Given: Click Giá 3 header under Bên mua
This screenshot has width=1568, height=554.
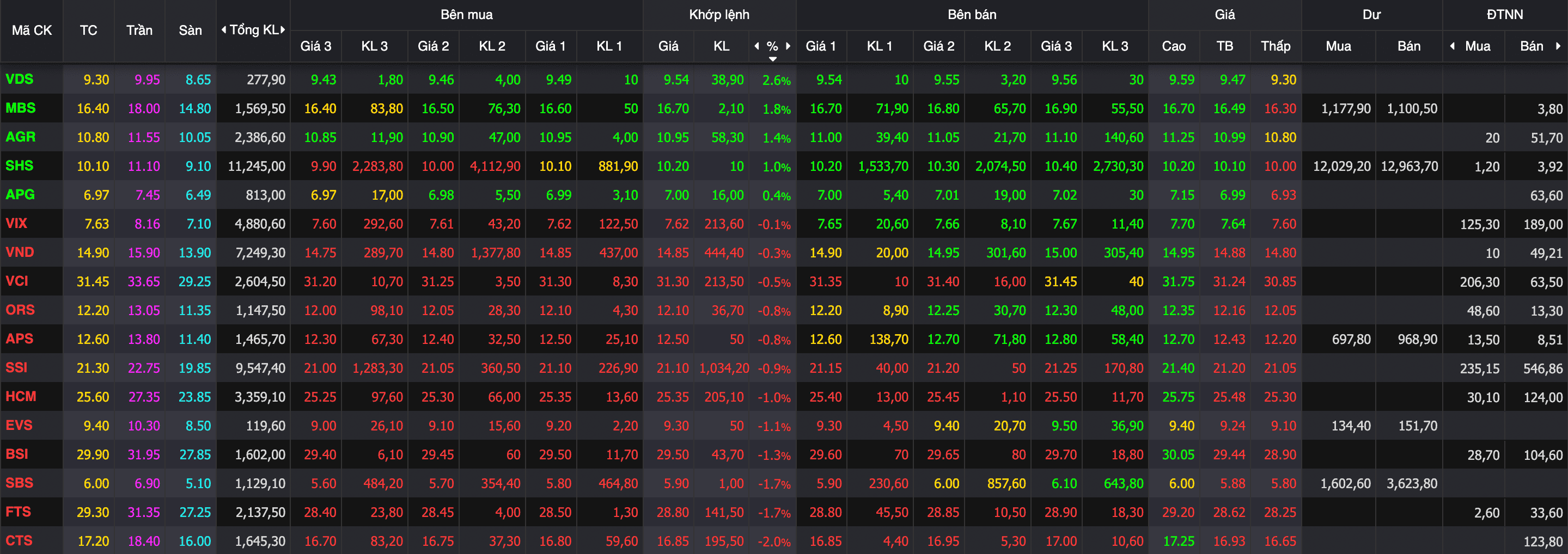Looking at the screenshot, I should [316, 46].
